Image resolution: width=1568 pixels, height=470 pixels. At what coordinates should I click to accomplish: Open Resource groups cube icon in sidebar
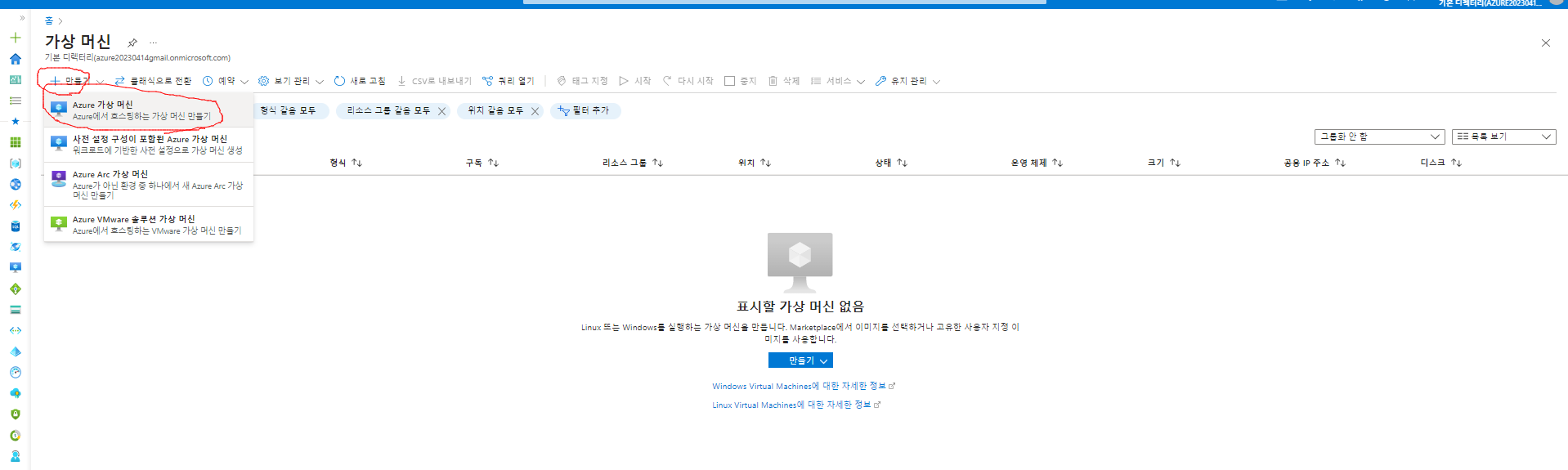[15, 163]
